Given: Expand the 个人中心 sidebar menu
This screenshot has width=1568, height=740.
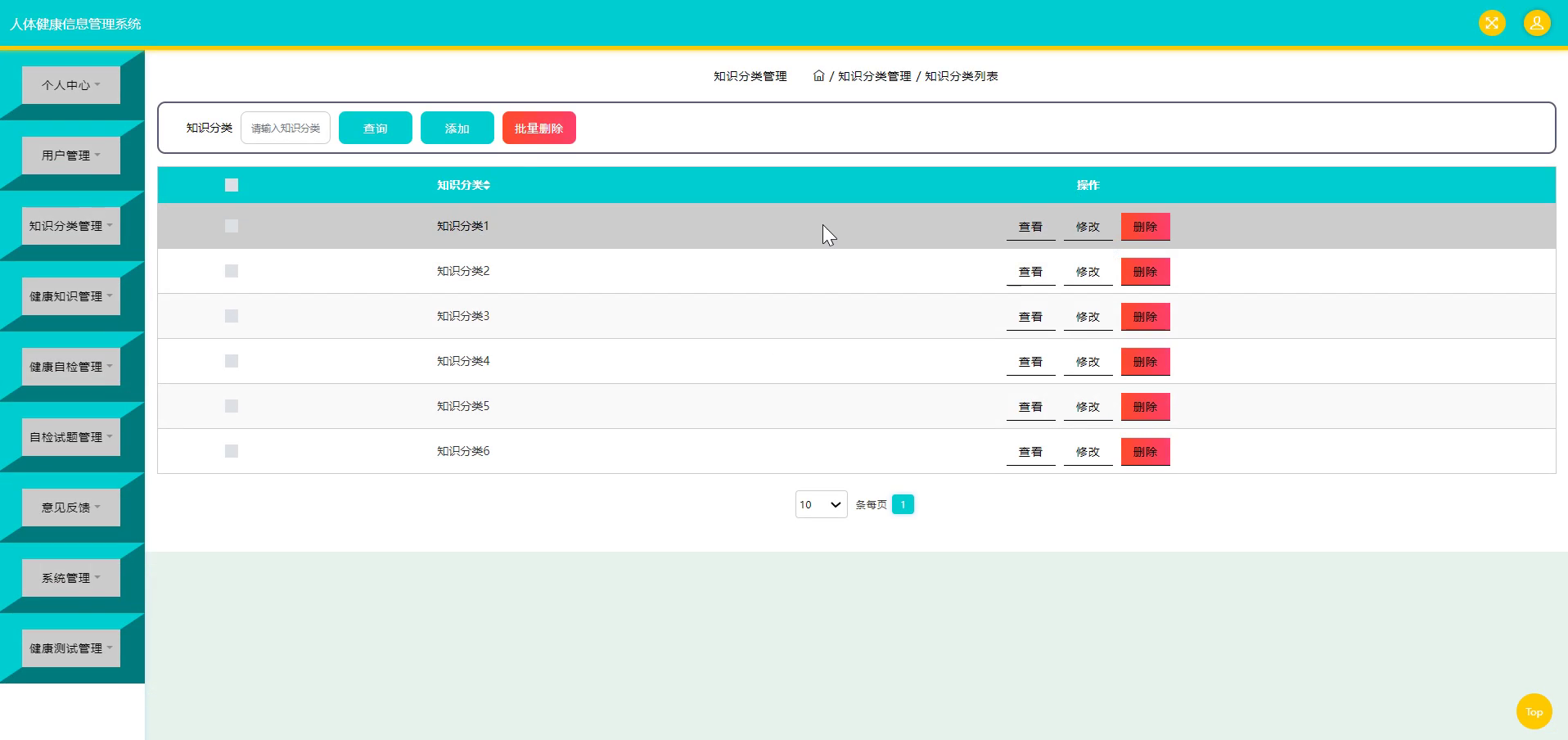Looking at the screenshot, I should pos(71,85).
